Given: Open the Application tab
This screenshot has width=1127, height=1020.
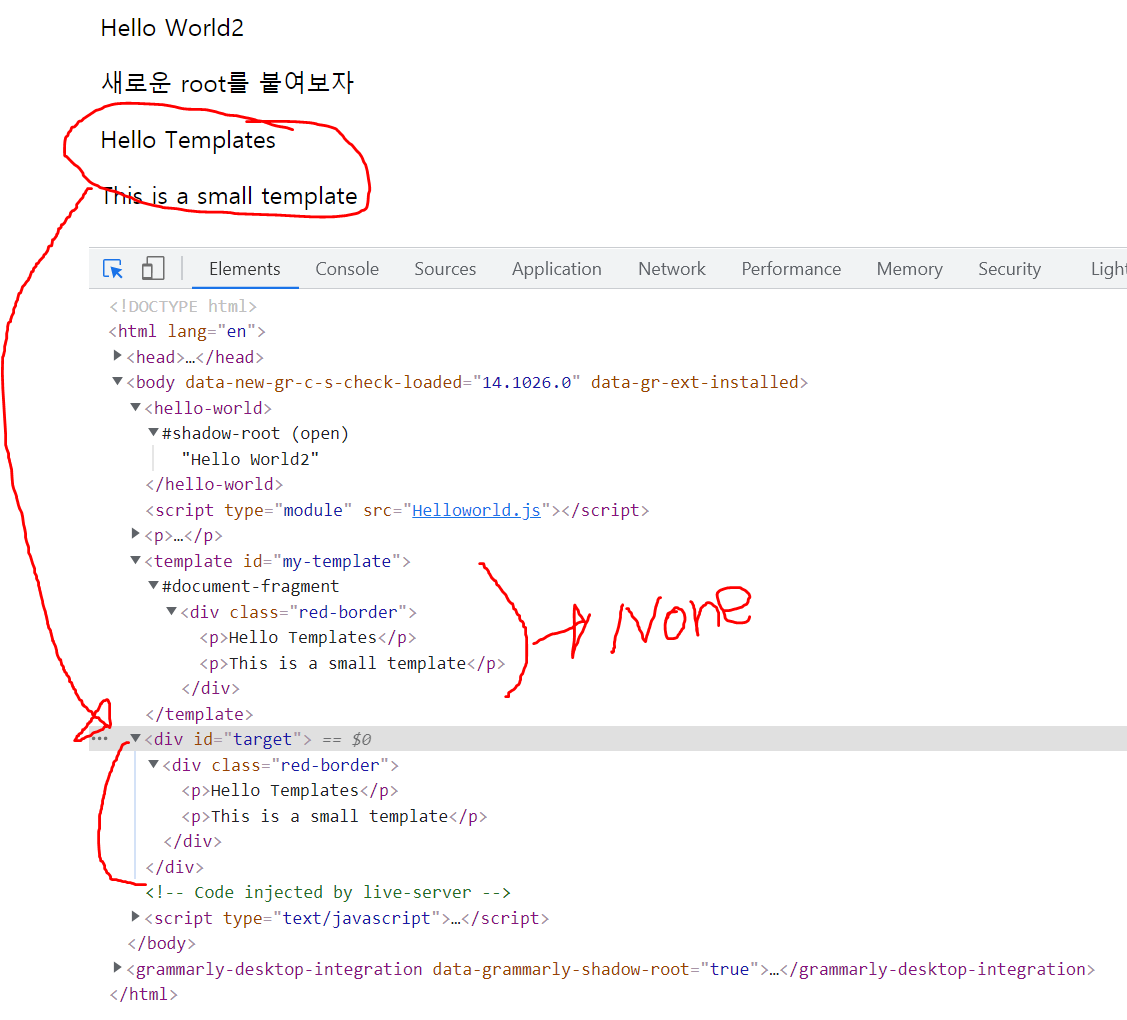Looking at the screenshot, I should 556,269.
